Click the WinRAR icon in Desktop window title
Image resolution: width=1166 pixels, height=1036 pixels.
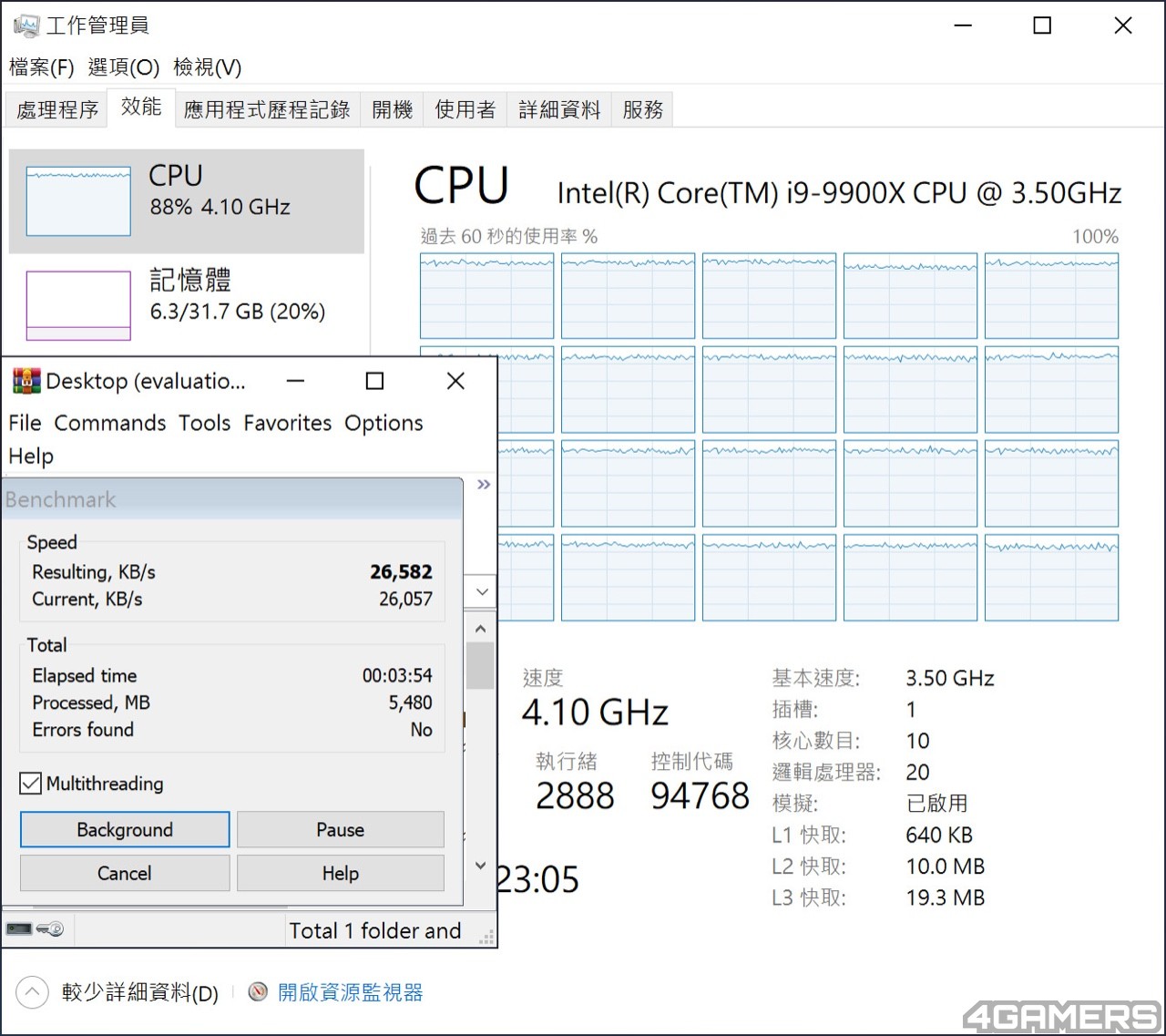(x=26, y=381)
